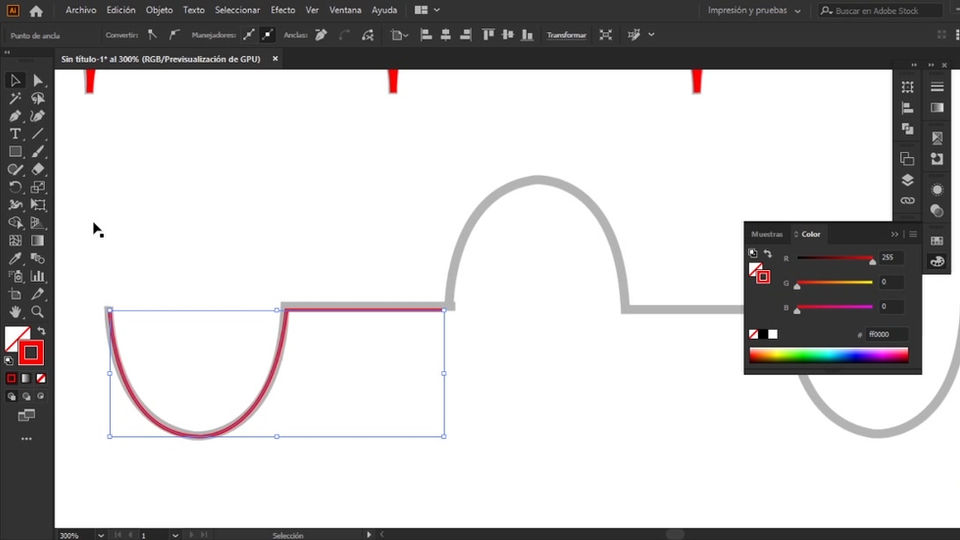Select the Mesh tool

pos(15,241)
